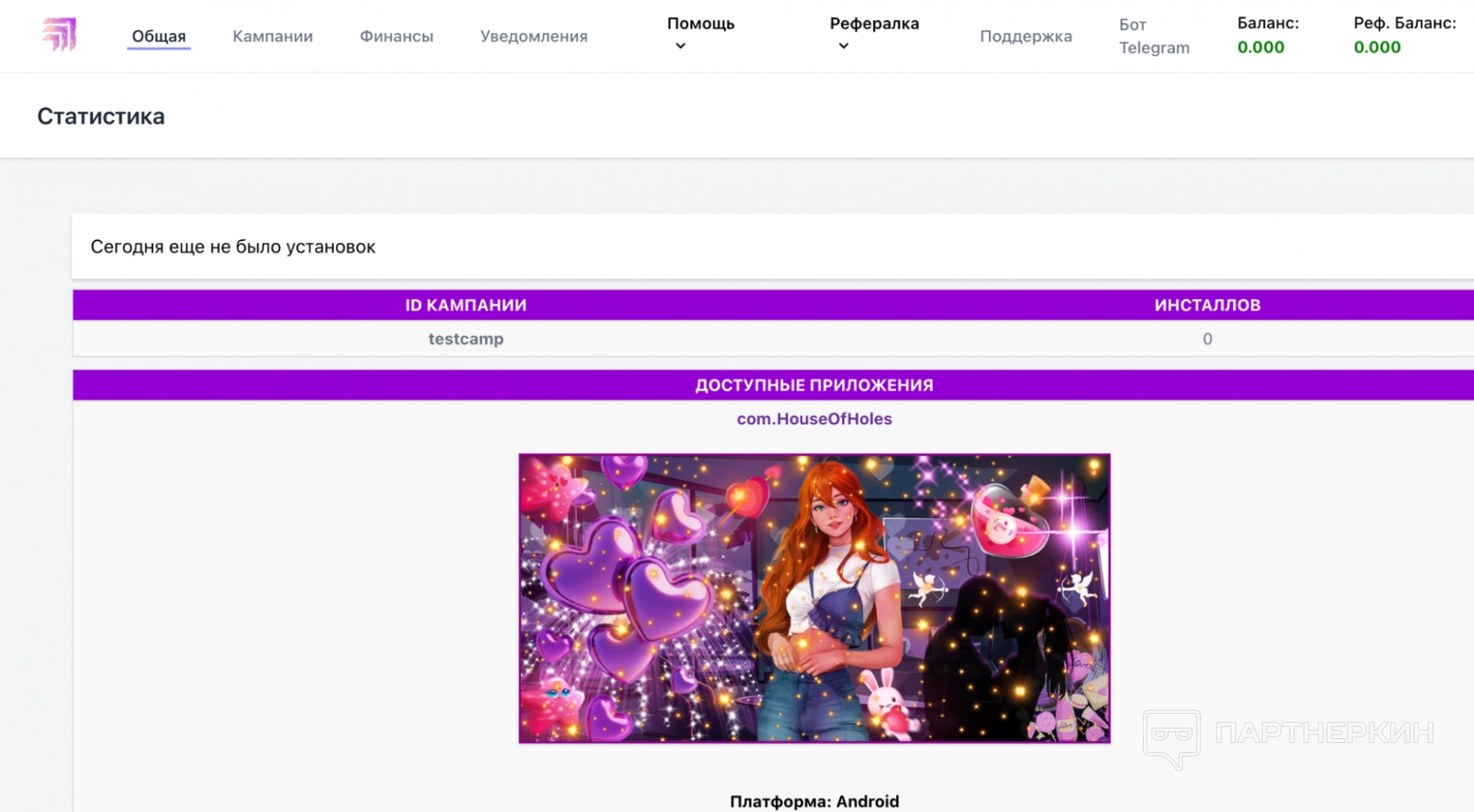Open the Уведомления tab

coord(534,36)
